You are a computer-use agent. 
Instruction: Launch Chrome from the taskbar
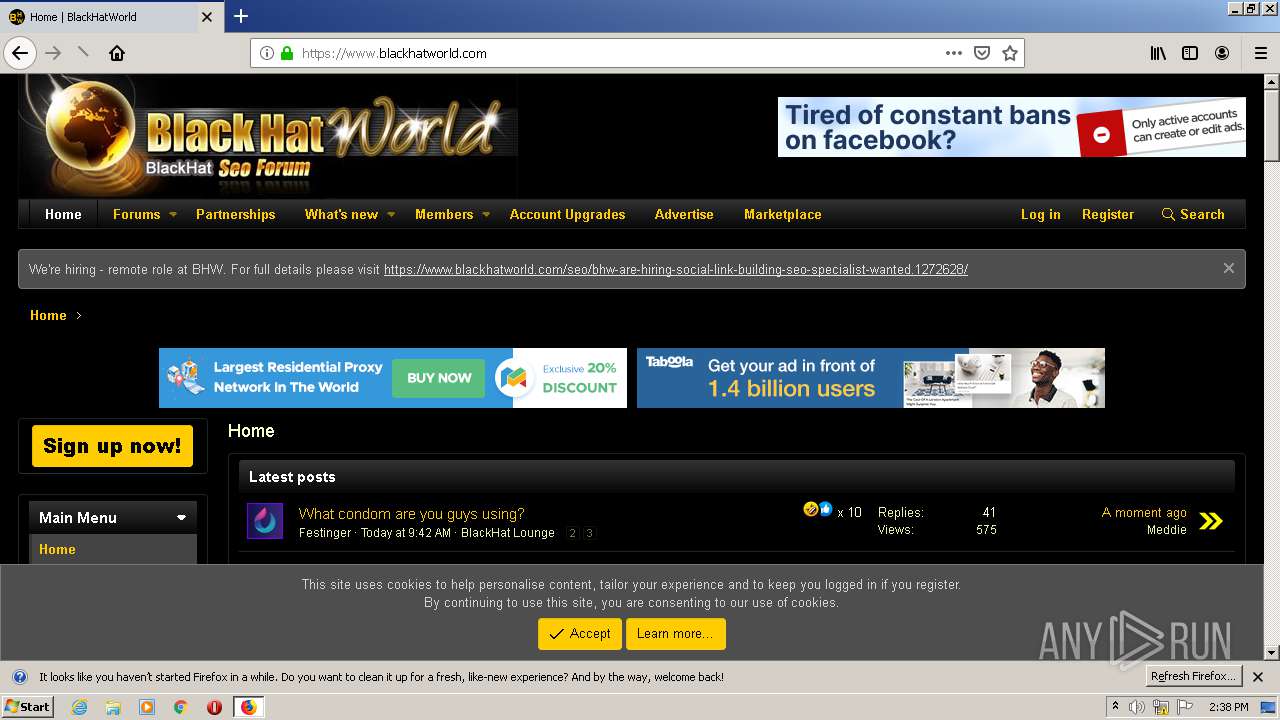click(181, 707)
